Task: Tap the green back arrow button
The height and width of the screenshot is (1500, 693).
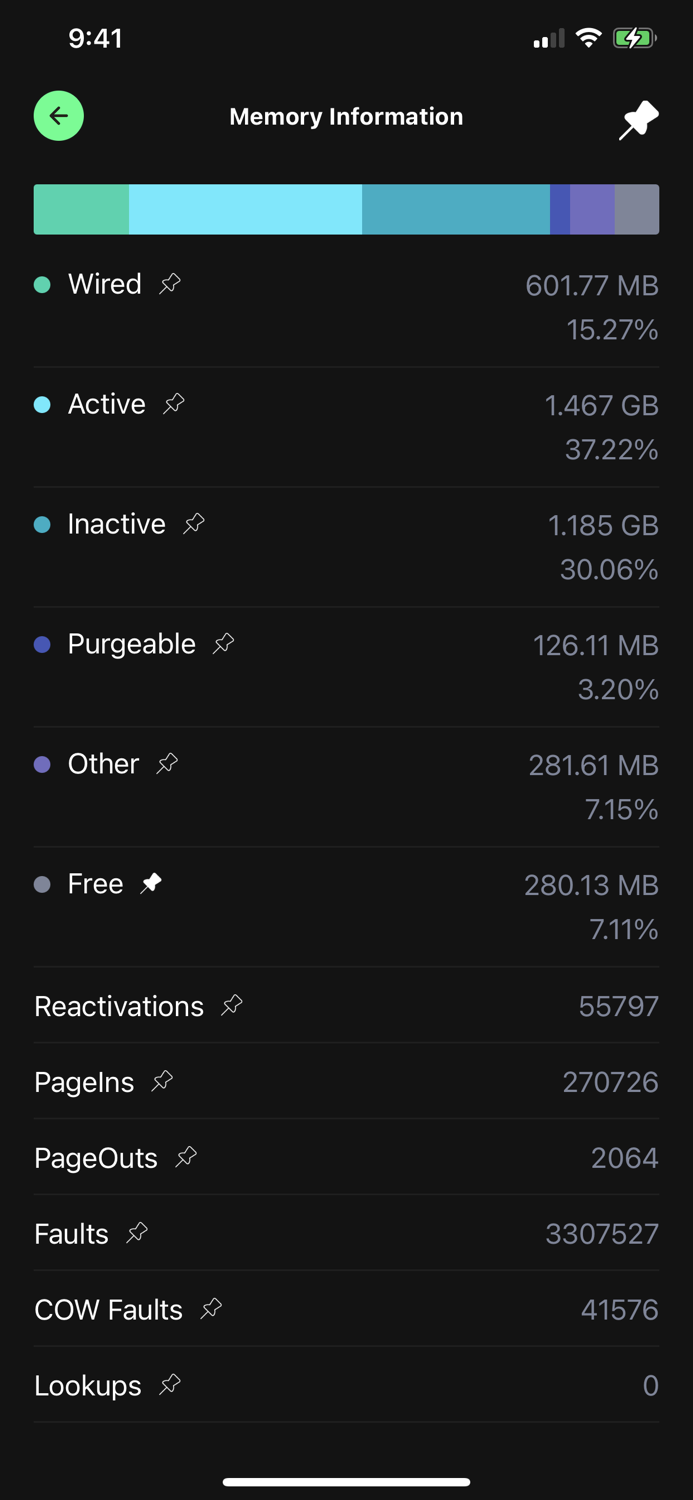Action: 59,116
